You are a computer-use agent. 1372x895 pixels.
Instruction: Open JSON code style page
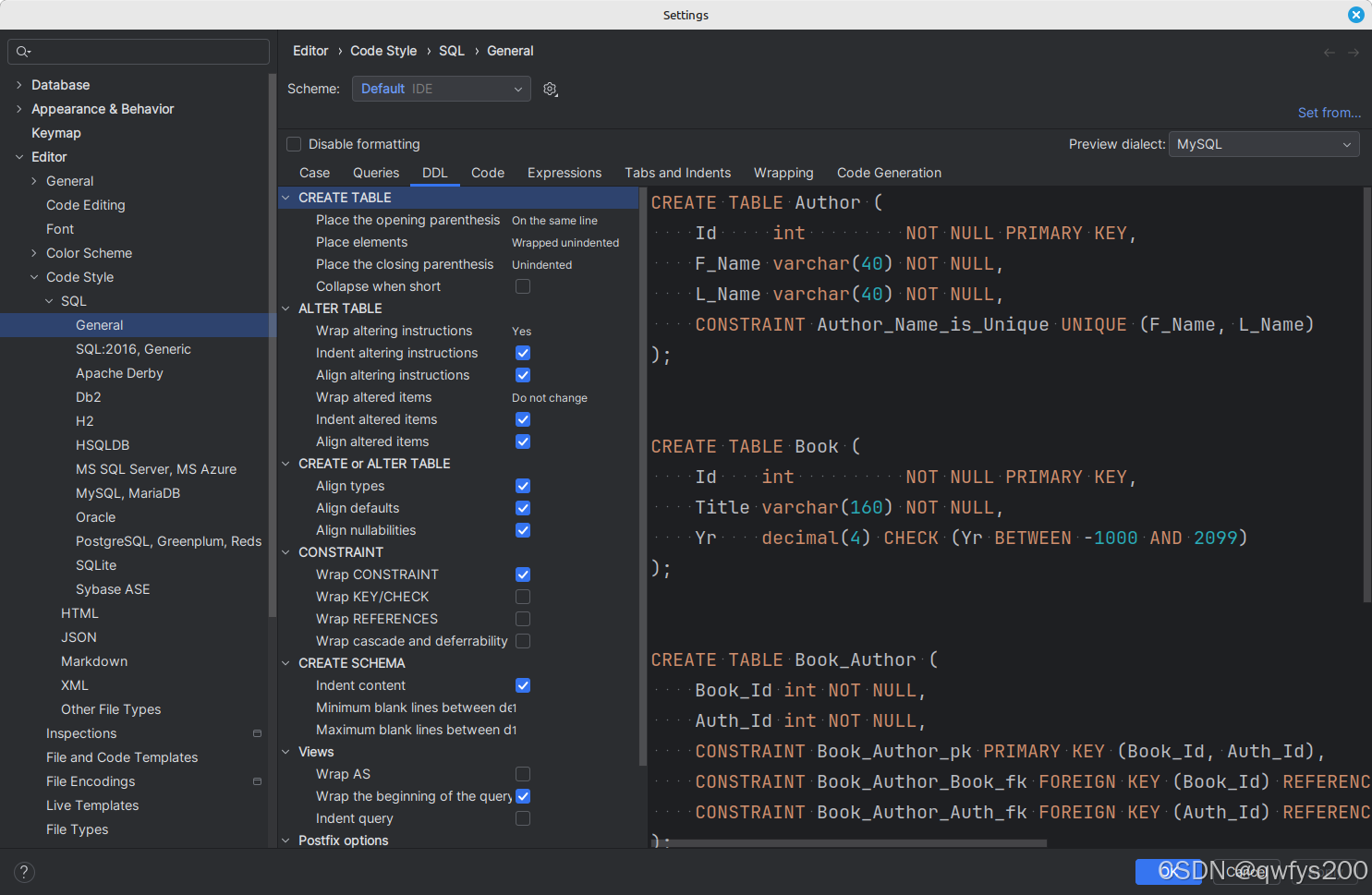pos(79,637)
